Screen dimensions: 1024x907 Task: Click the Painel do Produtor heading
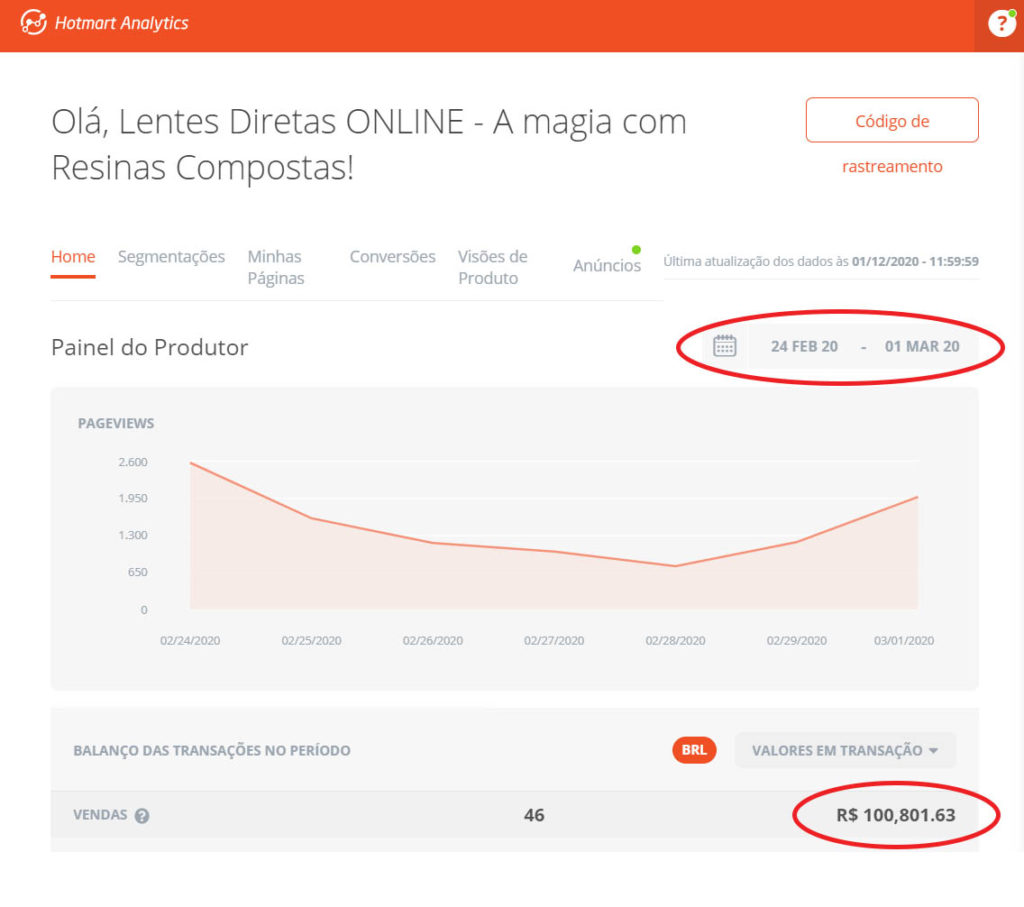click(x=150, y=347)
